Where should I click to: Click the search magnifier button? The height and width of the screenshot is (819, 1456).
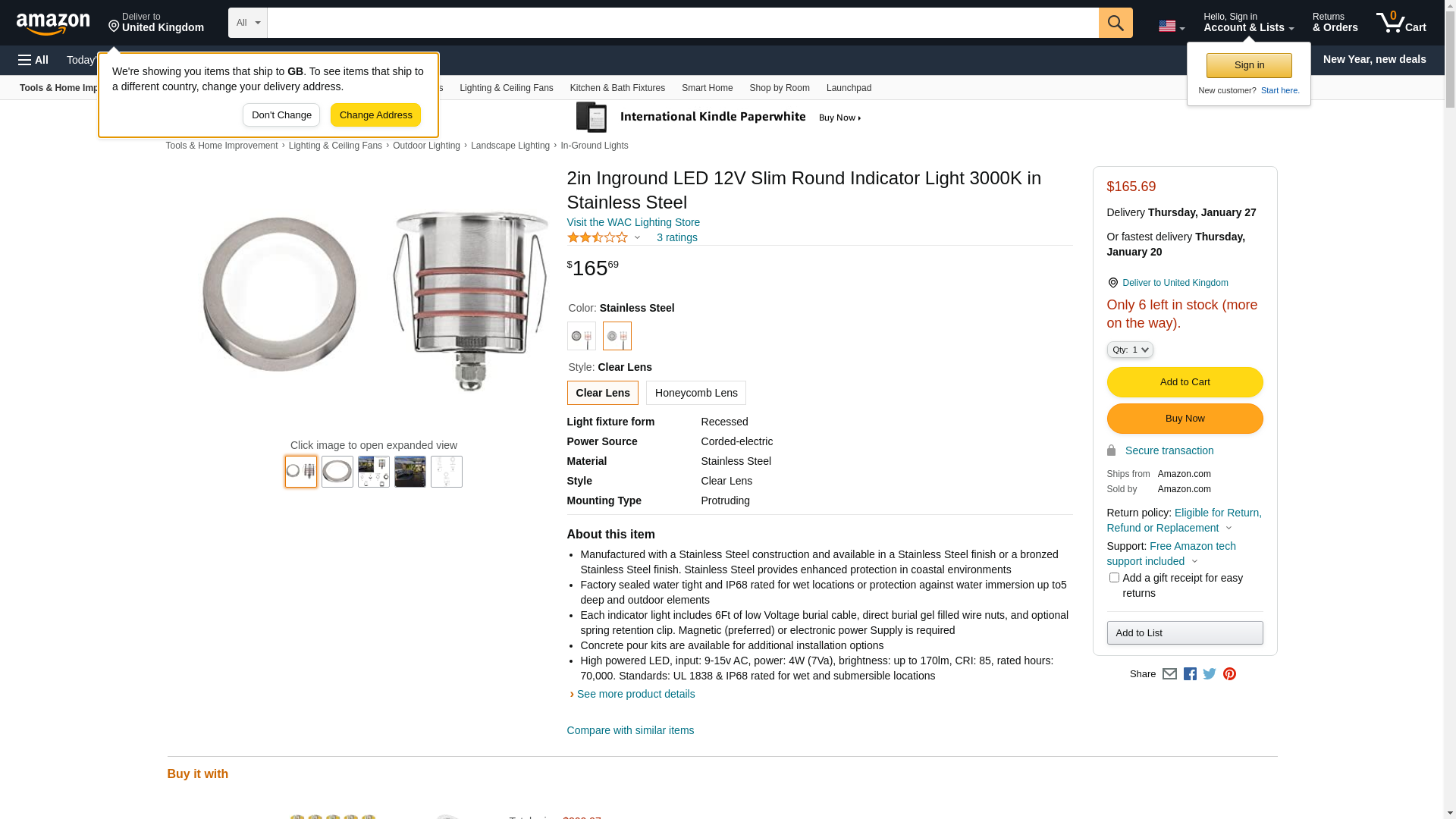click(x=1116, y=23)
